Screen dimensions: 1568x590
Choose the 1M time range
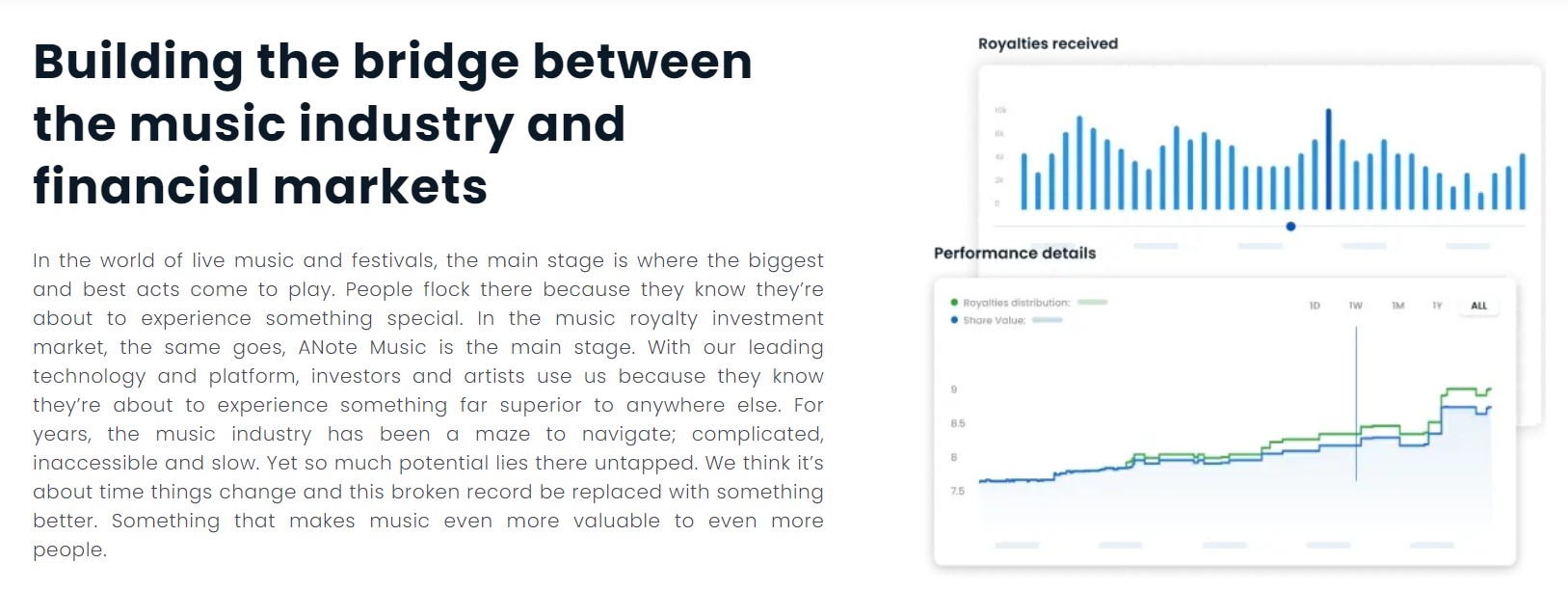[x=1397, y=306]
